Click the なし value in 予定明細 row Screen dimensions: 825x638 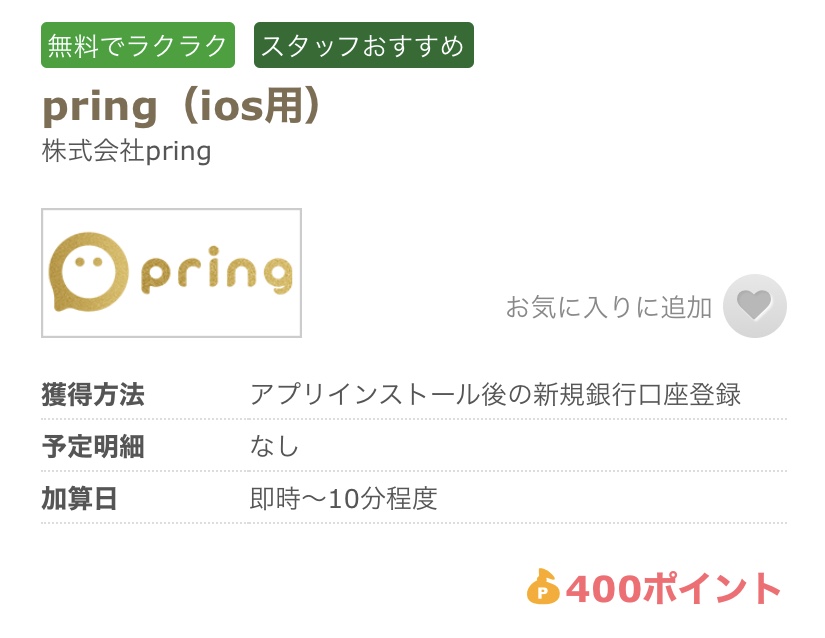[274, 447]
